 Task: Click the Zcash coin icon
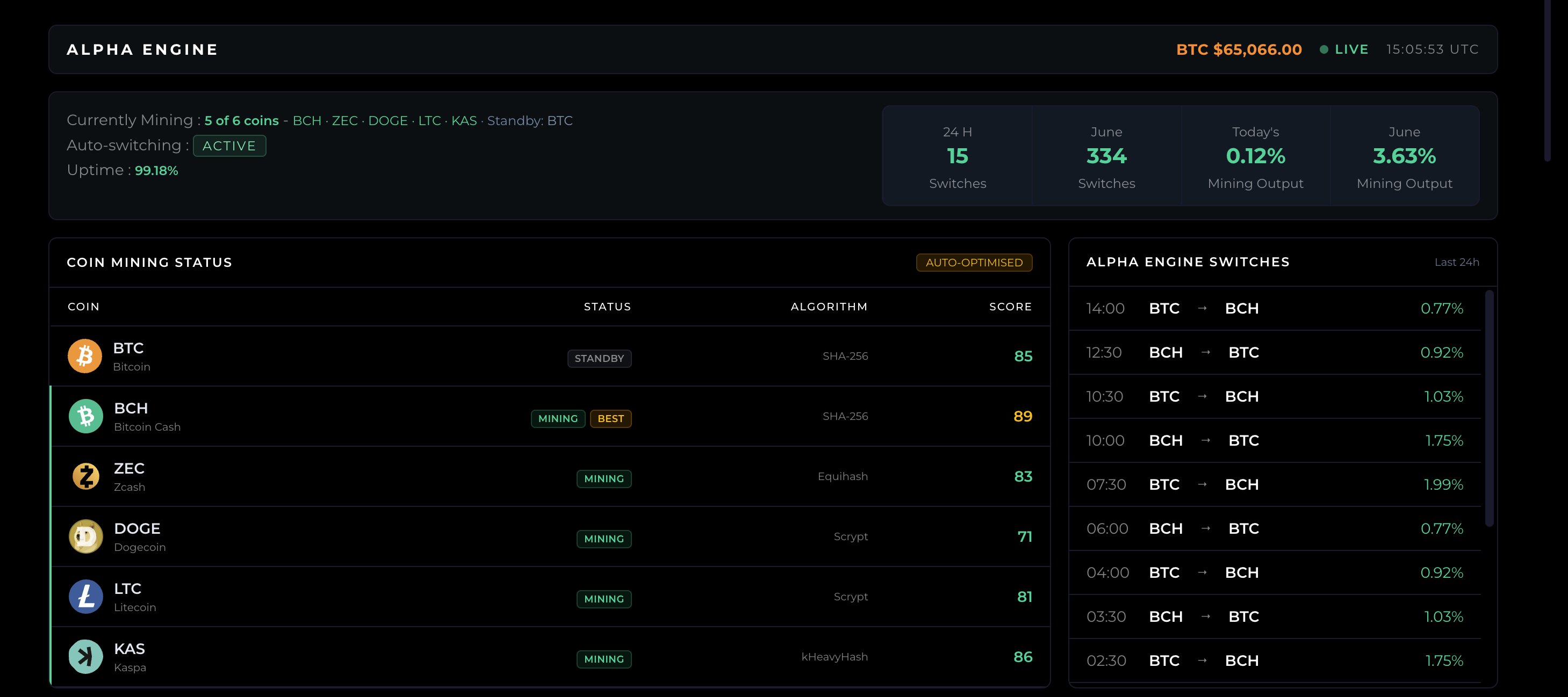tap(86, 476)
